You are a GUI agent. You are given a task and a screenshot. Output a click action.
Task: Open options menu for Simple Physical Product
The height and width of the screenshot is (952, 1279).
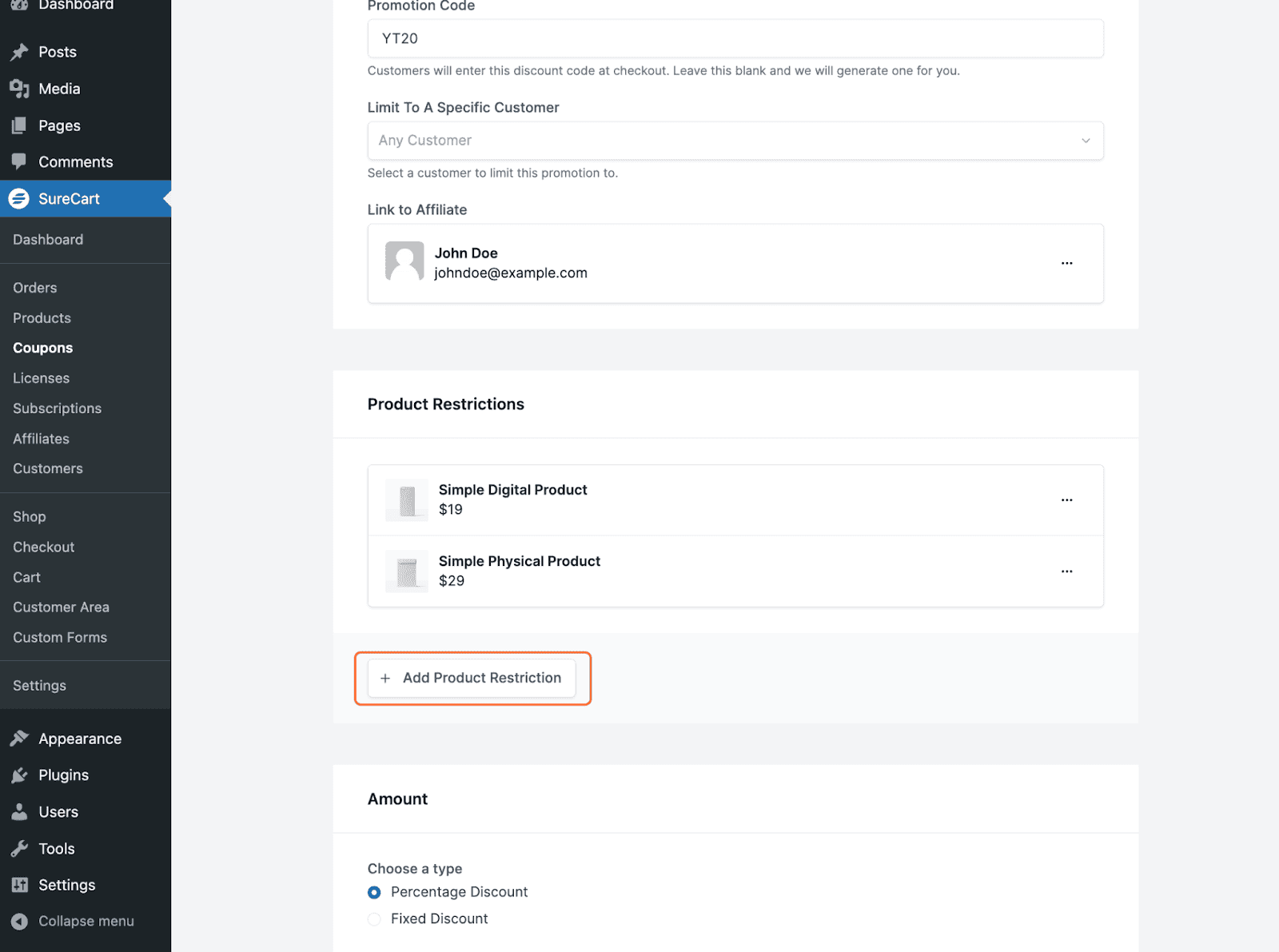[x=1066, y=571]
